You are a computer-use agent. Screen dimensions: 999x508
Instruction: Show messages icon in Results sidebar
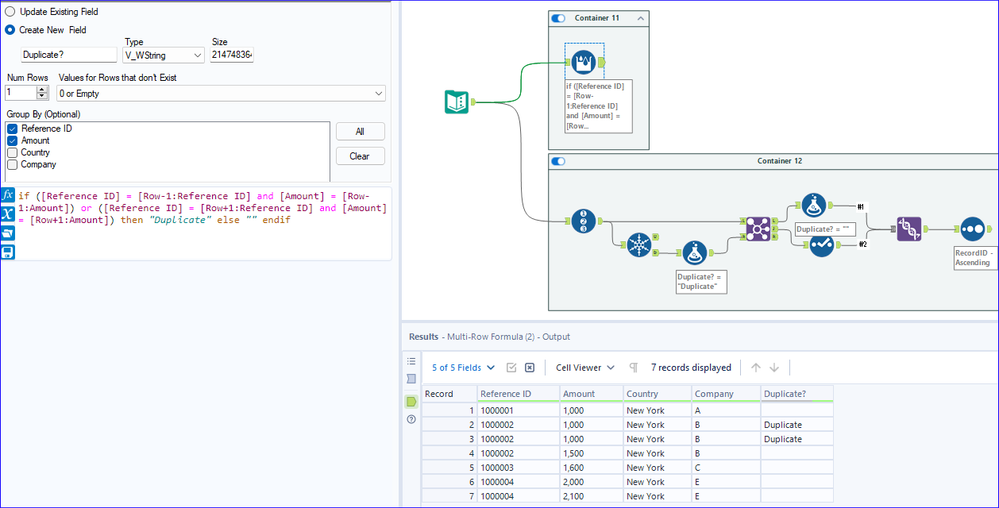pyautogui.click(x=412, y=379)
